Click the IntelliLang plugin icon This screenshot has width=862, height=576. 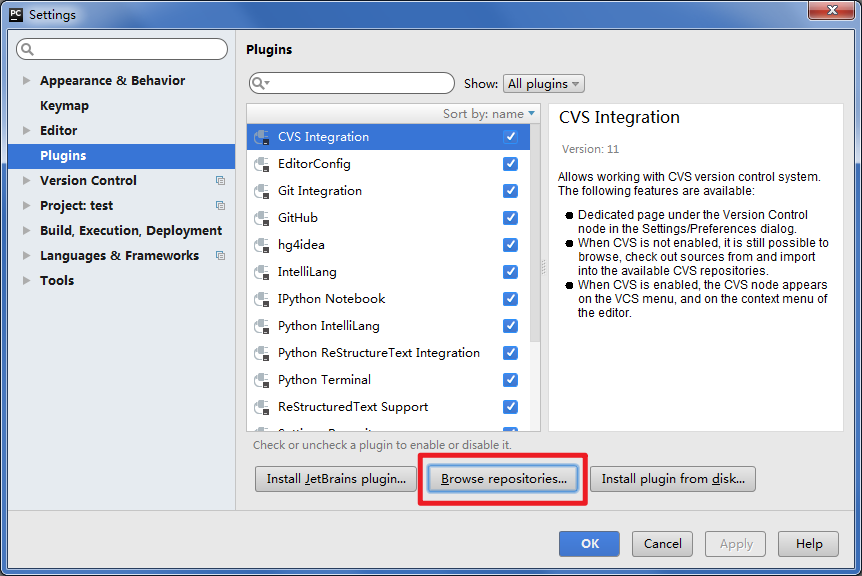pyautogui.click(x=262, y=272)
